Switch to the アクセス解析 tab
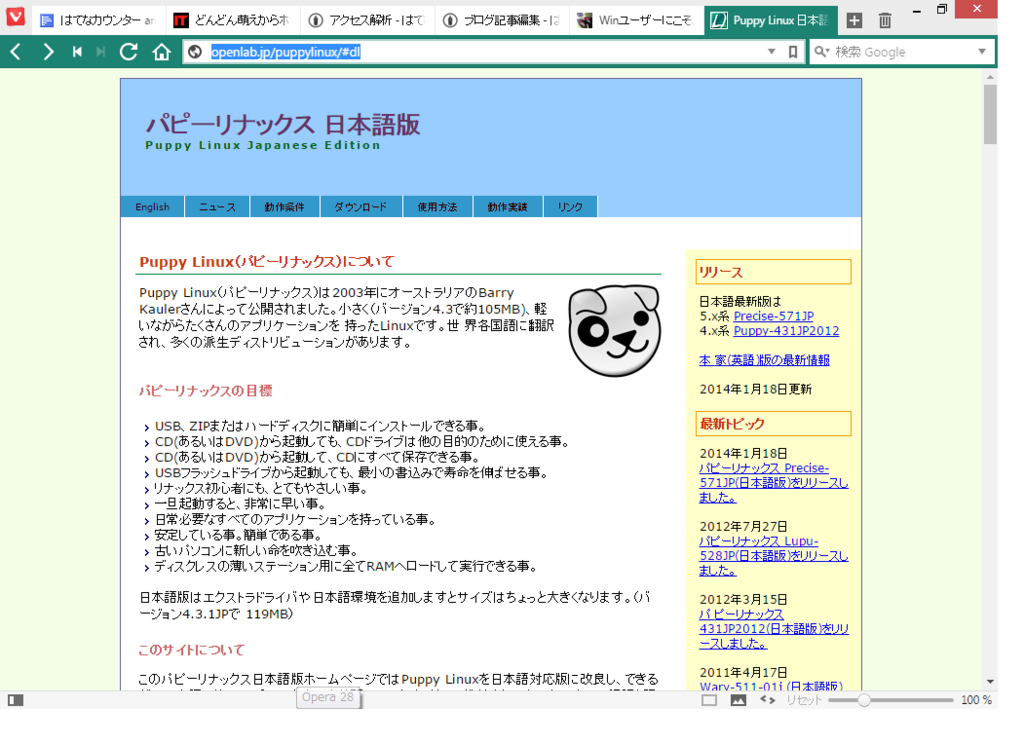The width and height of the screenshot is (1024, 745). coord(367,20)
